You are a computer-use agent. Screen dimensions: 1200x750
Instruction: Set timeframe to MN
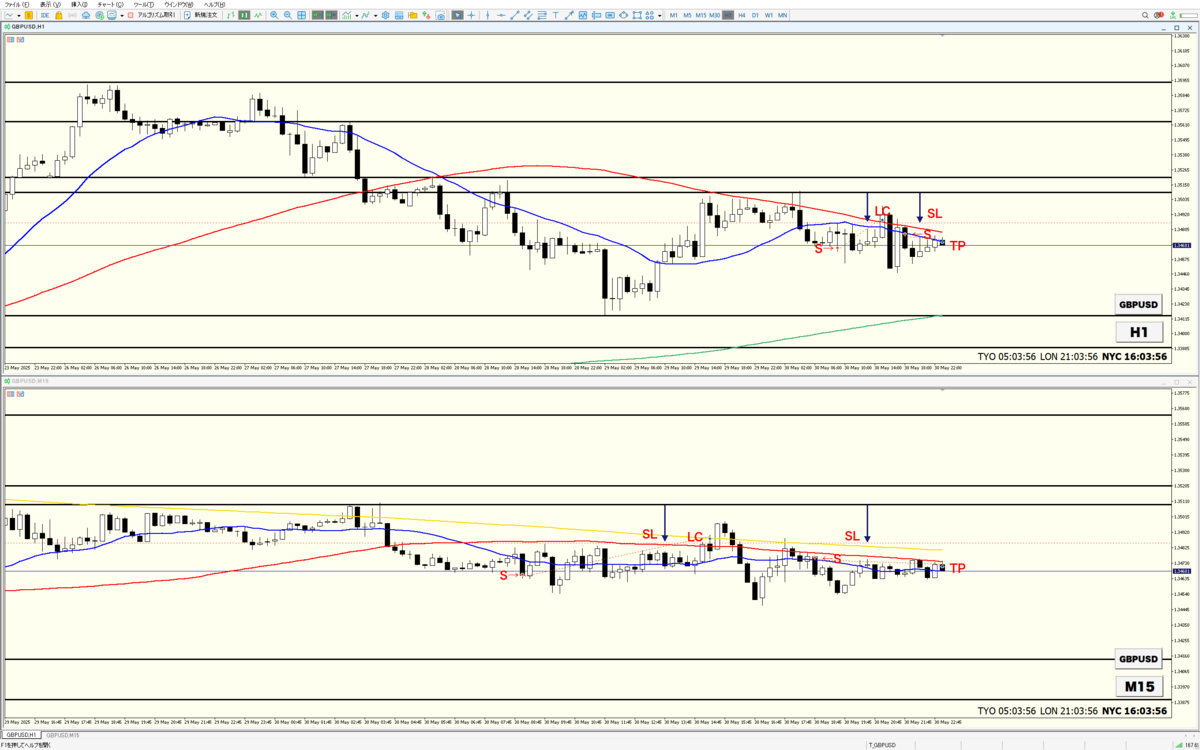(782, 15)
